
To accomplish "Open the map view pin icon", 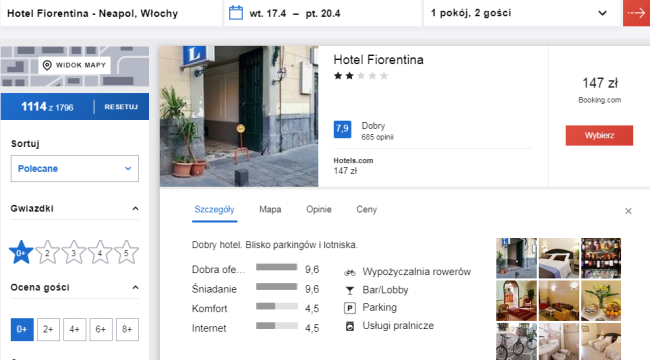I will pos(47,65).
